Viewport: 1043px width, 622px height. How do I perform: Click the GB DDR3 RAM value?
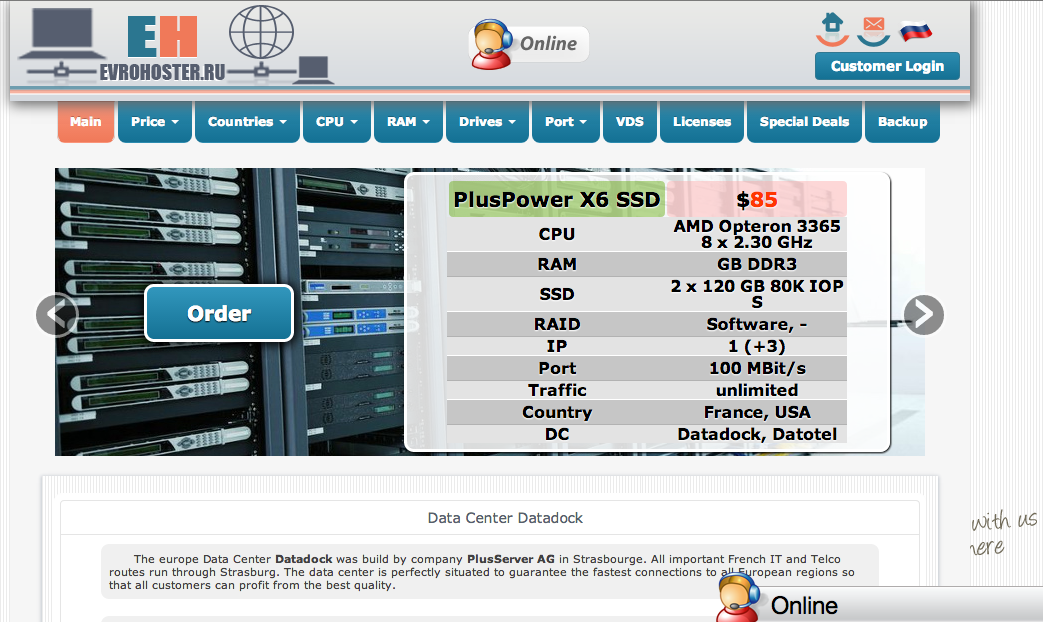click(757, 264)
